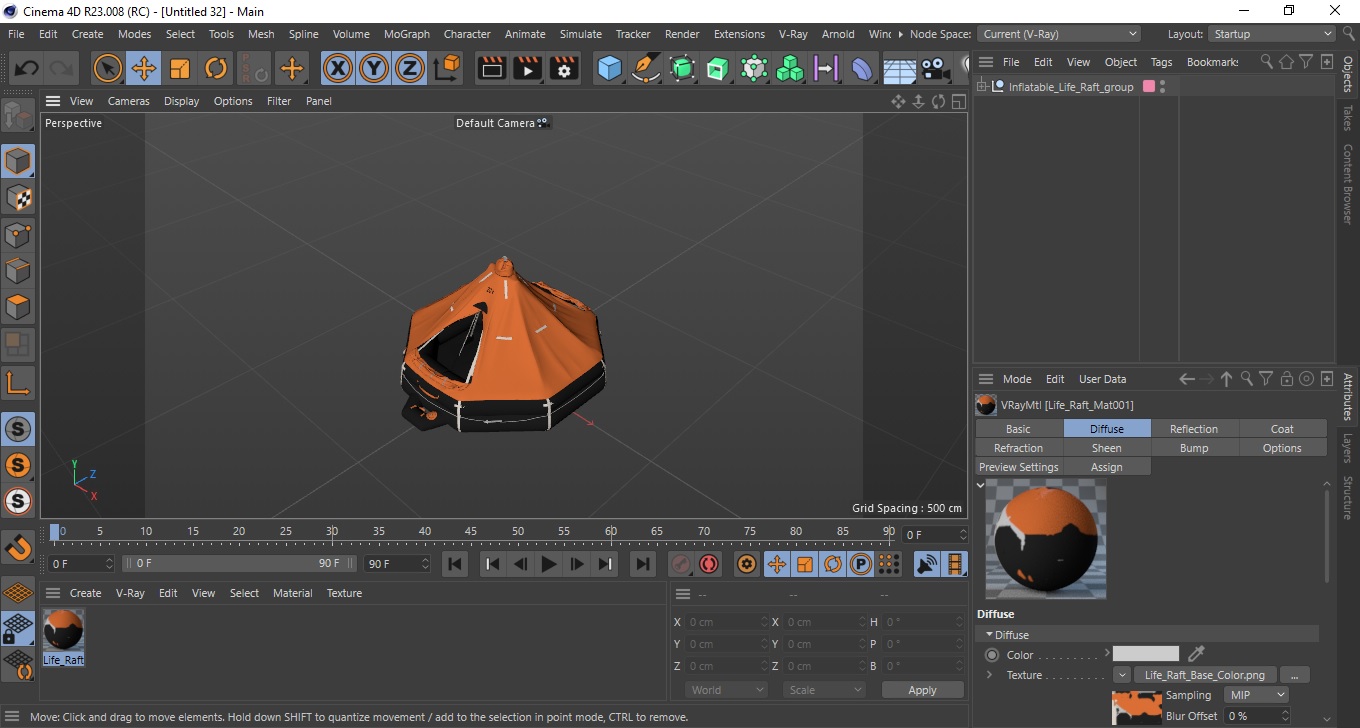
Task: Open World coordinate system dropdown
Action: pyautogui.click(x=726, y=690)
